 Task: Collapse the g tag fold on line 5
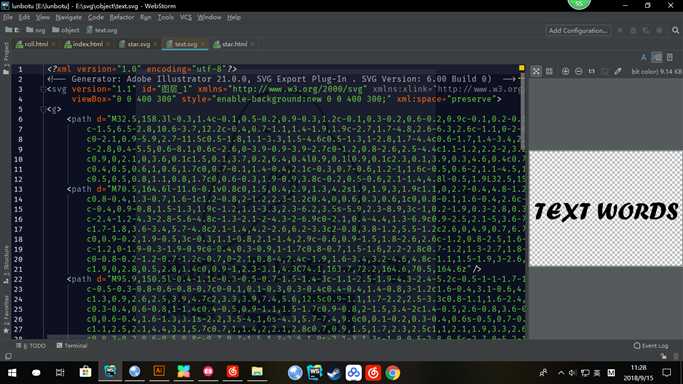coord(43,109)
